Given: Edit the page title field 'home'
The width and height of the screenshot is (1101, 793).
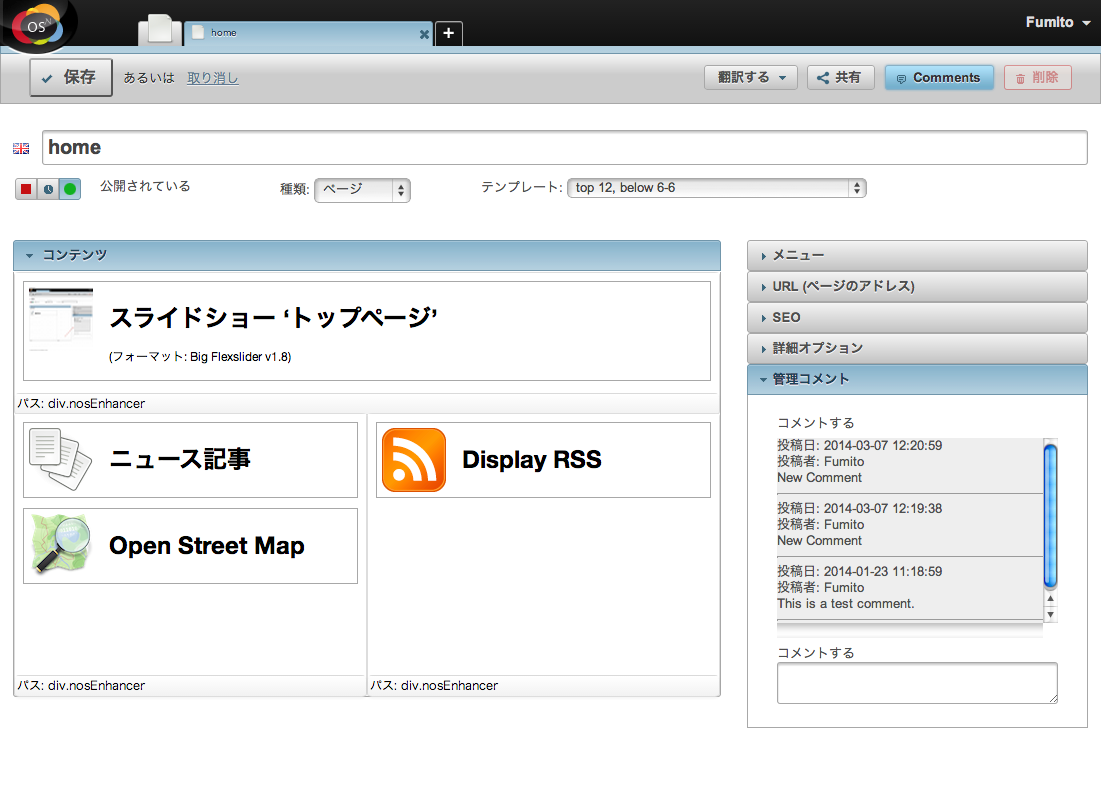Looking at the screenshot, I should click(565, 148).
